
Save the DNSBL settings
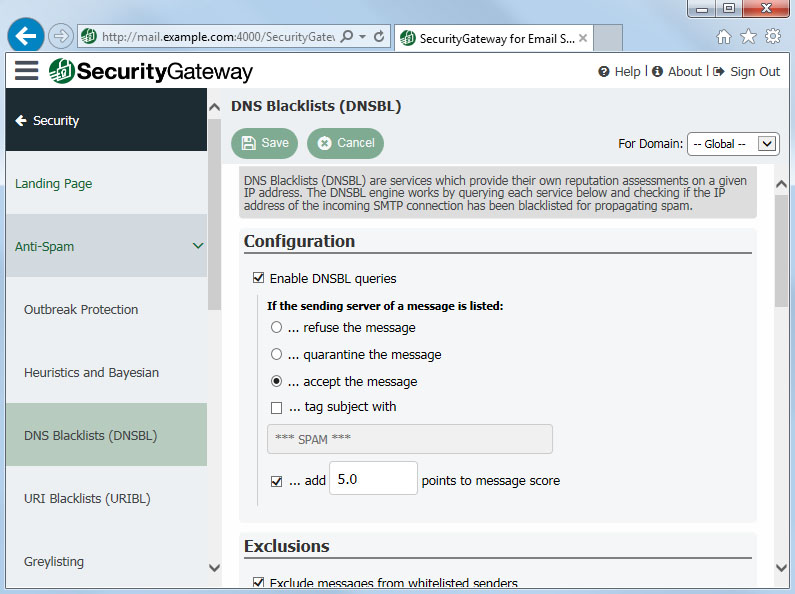[265, 143]
